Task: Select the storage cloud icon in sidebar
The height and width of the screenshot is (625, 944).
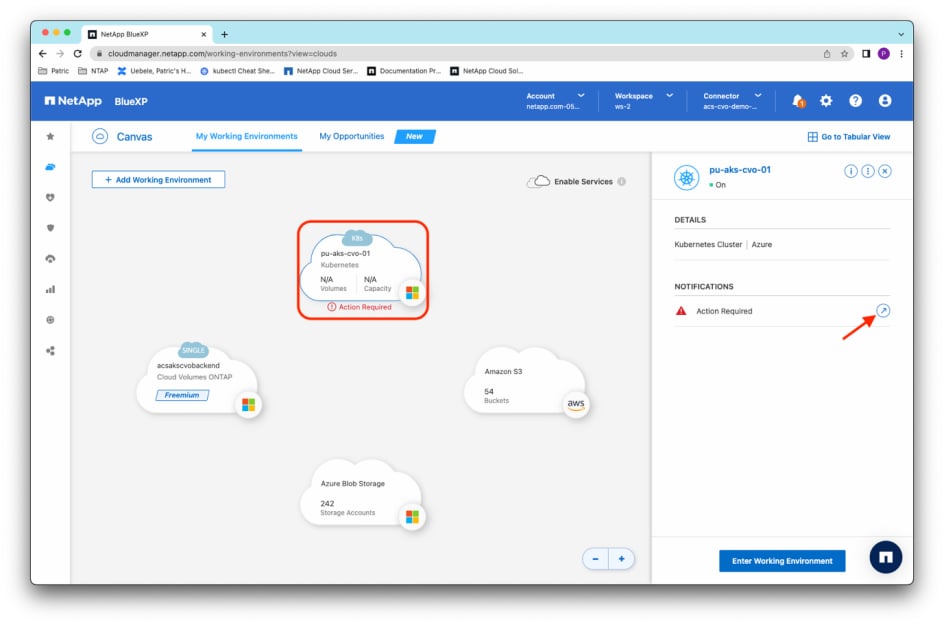Action: [51, 167]
